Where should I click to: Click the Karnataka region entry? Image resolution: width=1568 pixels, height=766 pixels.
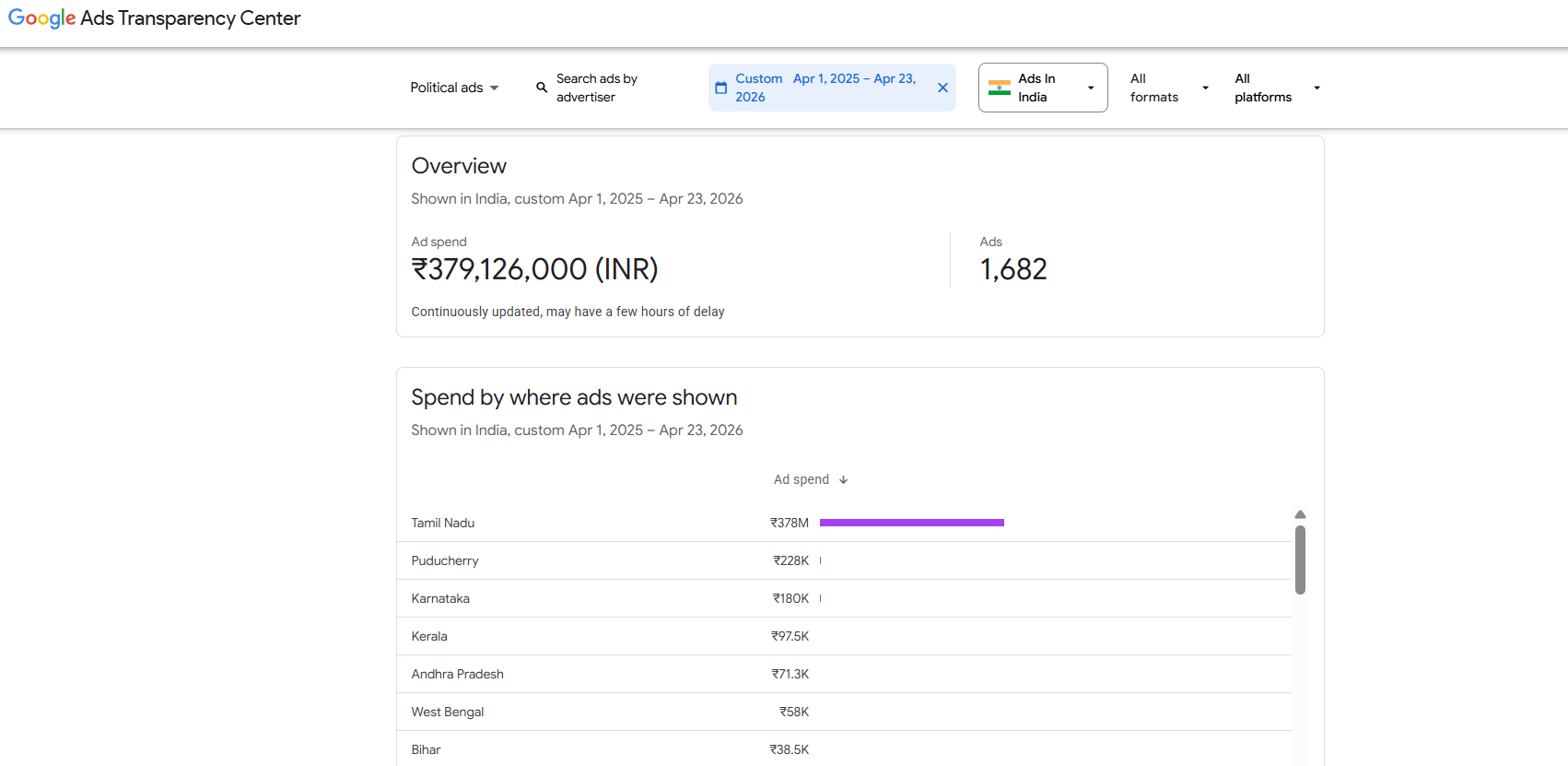pos(440,598)
